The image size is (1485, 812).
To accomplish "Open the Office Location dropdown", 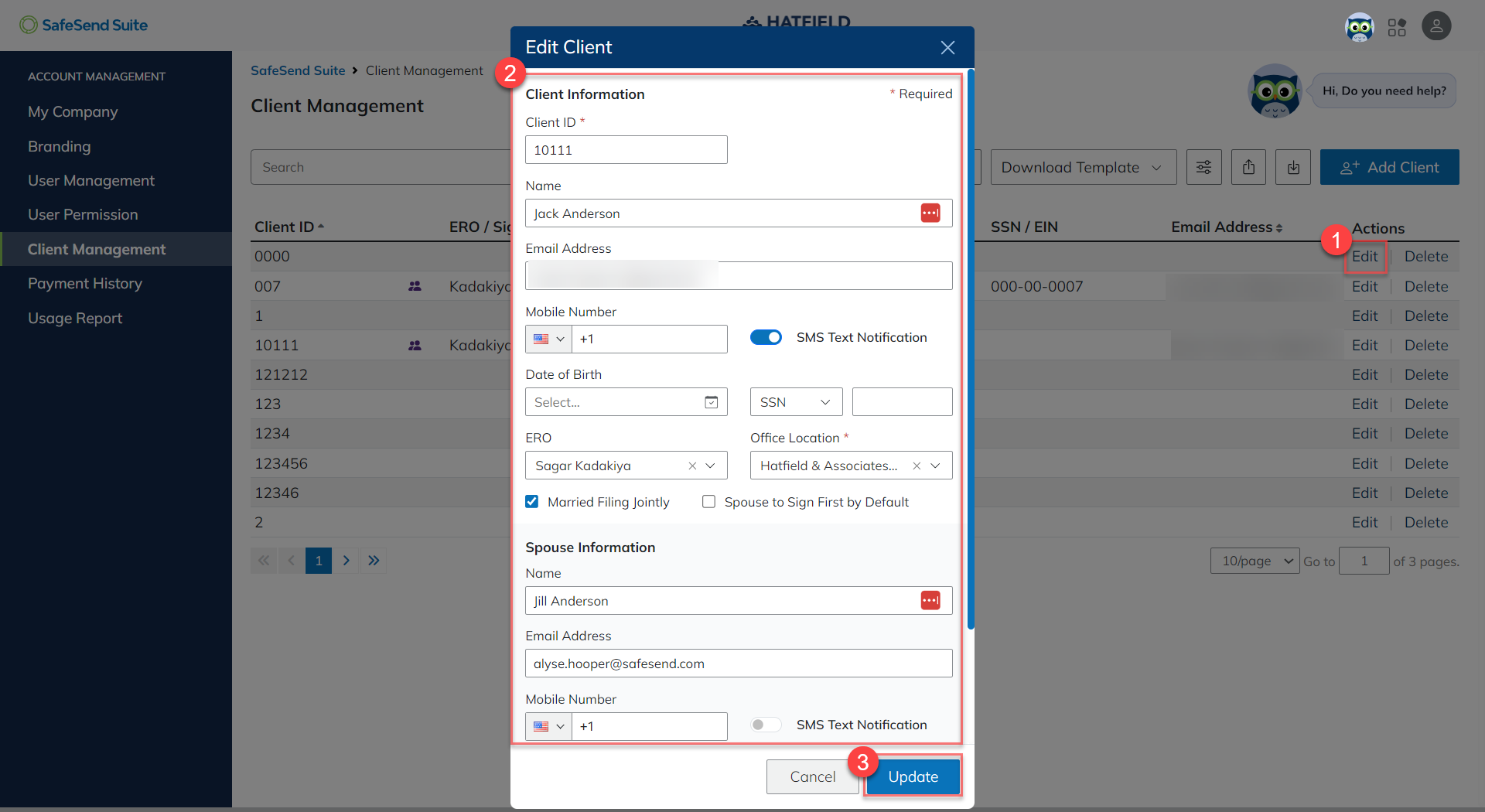I will [936, 465].
